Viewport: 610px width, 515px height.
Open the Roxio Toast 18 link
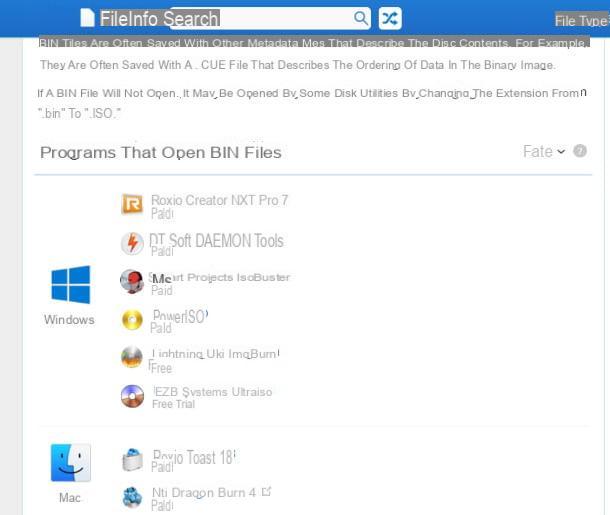click(194, 457)
